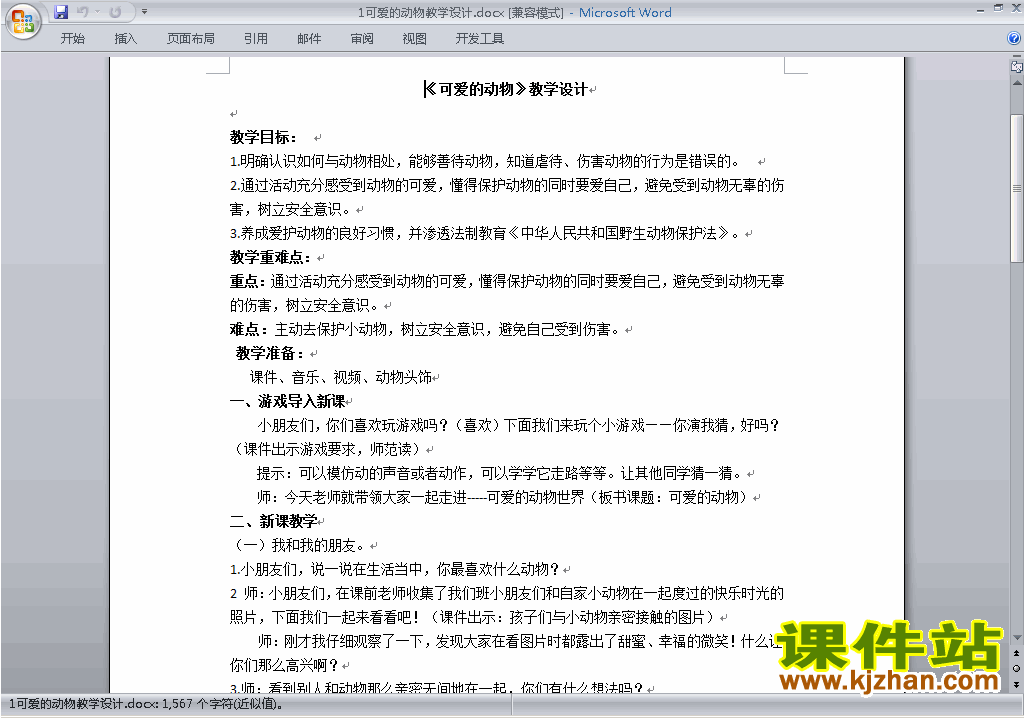Screen dimensions: 1024x718
Task: Click the vertical scrollbar down arrow
Action: click(x=1017, y=638)
